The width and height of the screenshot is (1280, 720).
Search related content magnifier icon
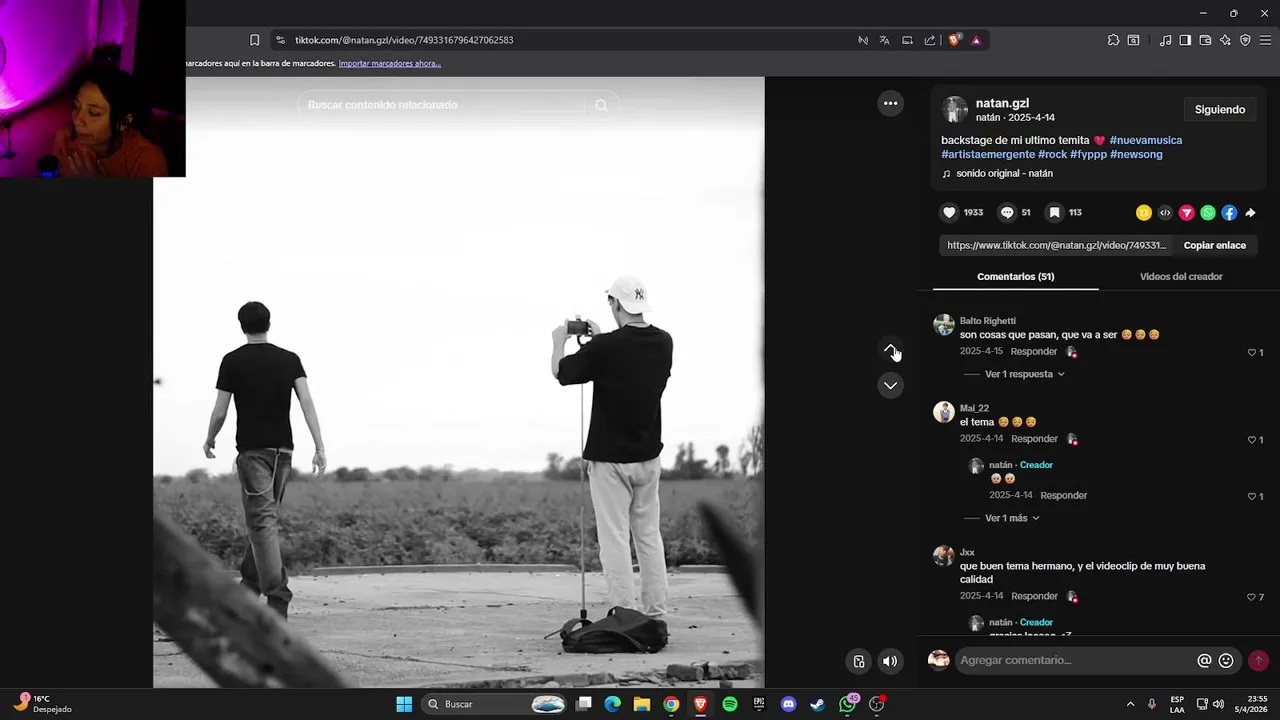click(601, 105)
